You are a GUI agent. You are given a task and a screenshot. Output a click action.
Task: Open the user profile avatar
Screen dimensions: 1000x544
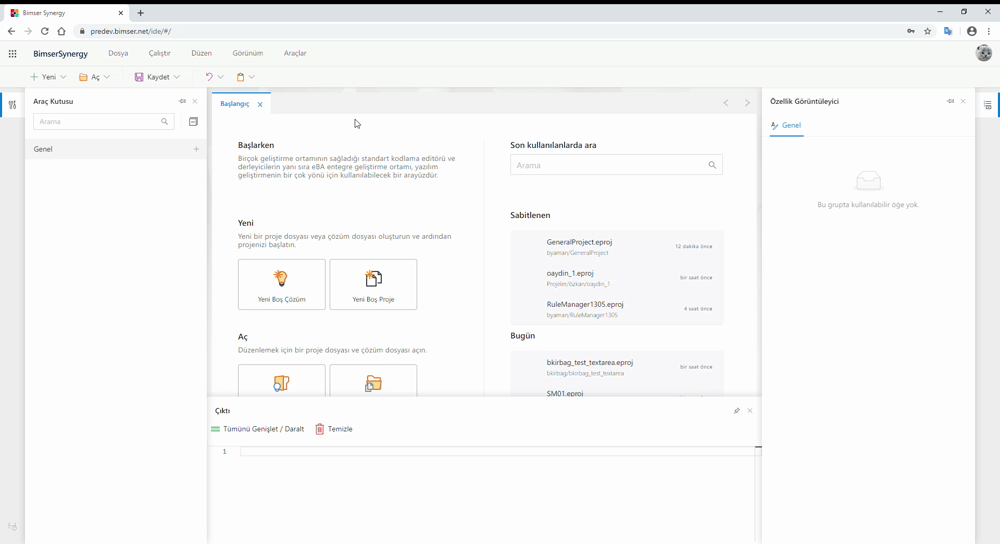coord(983,53)
